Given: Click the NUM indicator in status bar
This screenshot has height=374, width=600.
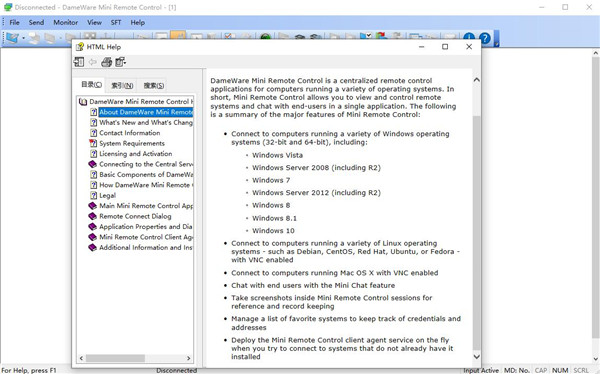Looking at the screenshot, I should 560,370.
